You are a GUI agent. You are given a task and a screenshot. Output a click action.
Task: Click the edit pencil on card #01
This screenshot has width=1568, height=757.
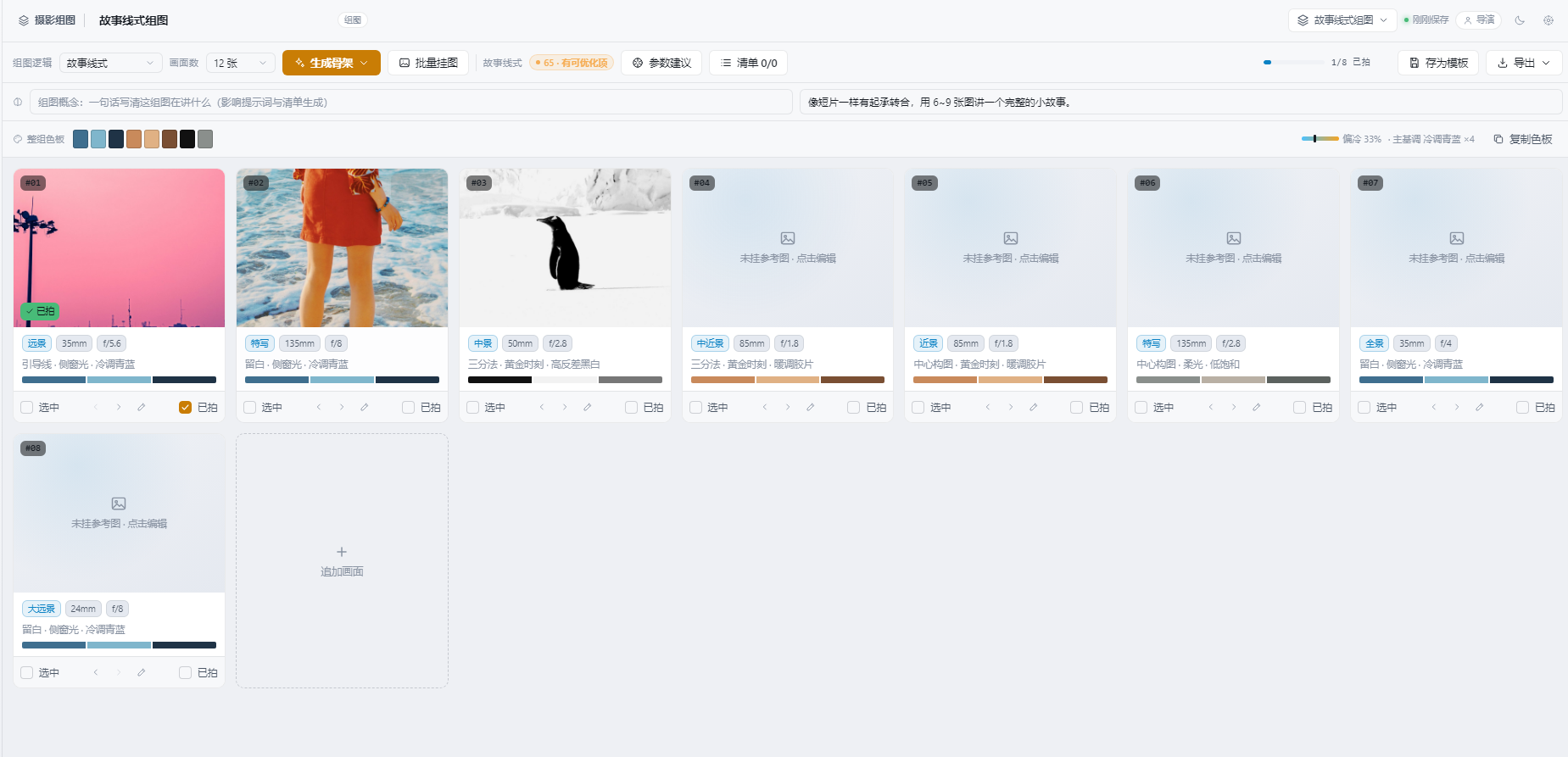pyautogui.click(x=142, y=407)
